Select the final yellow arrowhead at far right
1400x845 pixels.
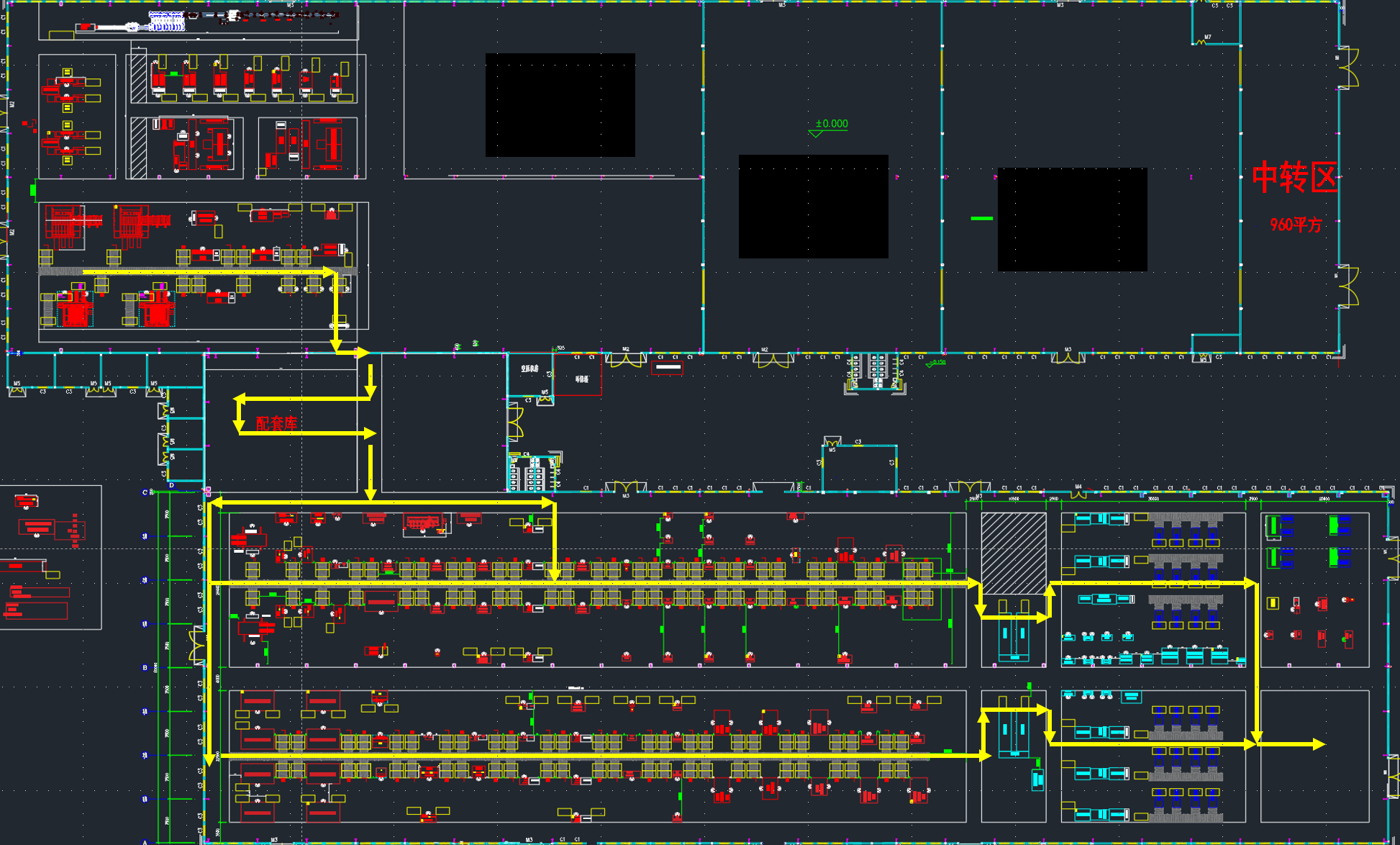(1318, 744)
